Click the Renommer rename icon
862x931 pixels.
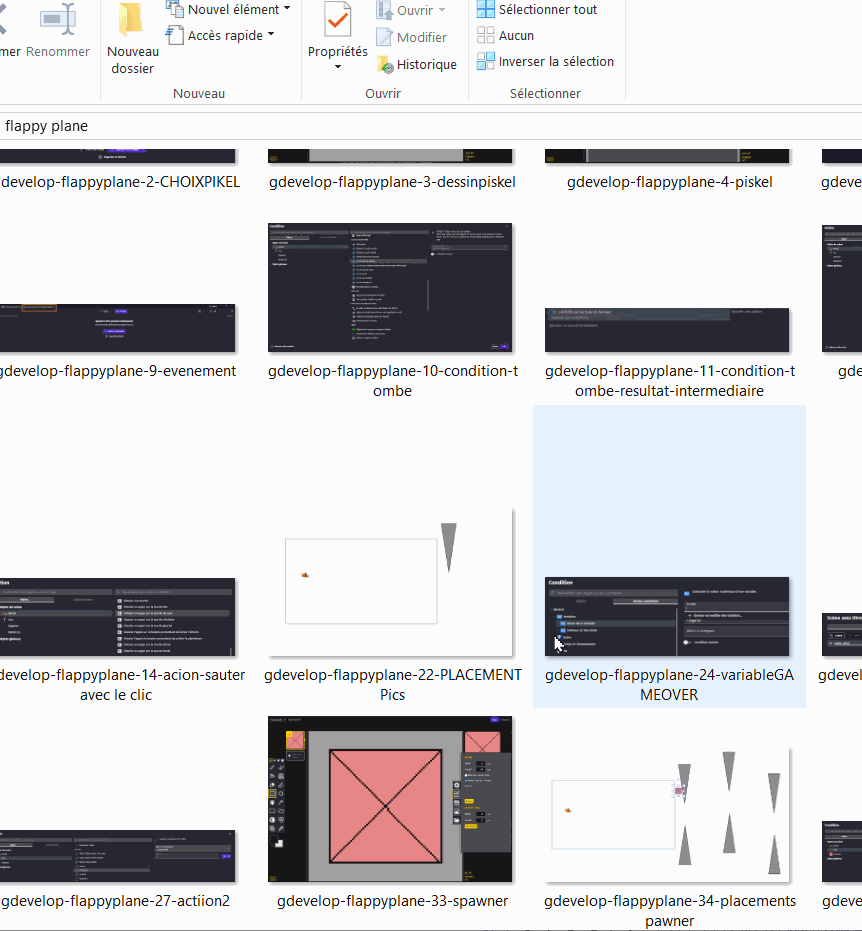pyautogui.click(x=58, y=19)
